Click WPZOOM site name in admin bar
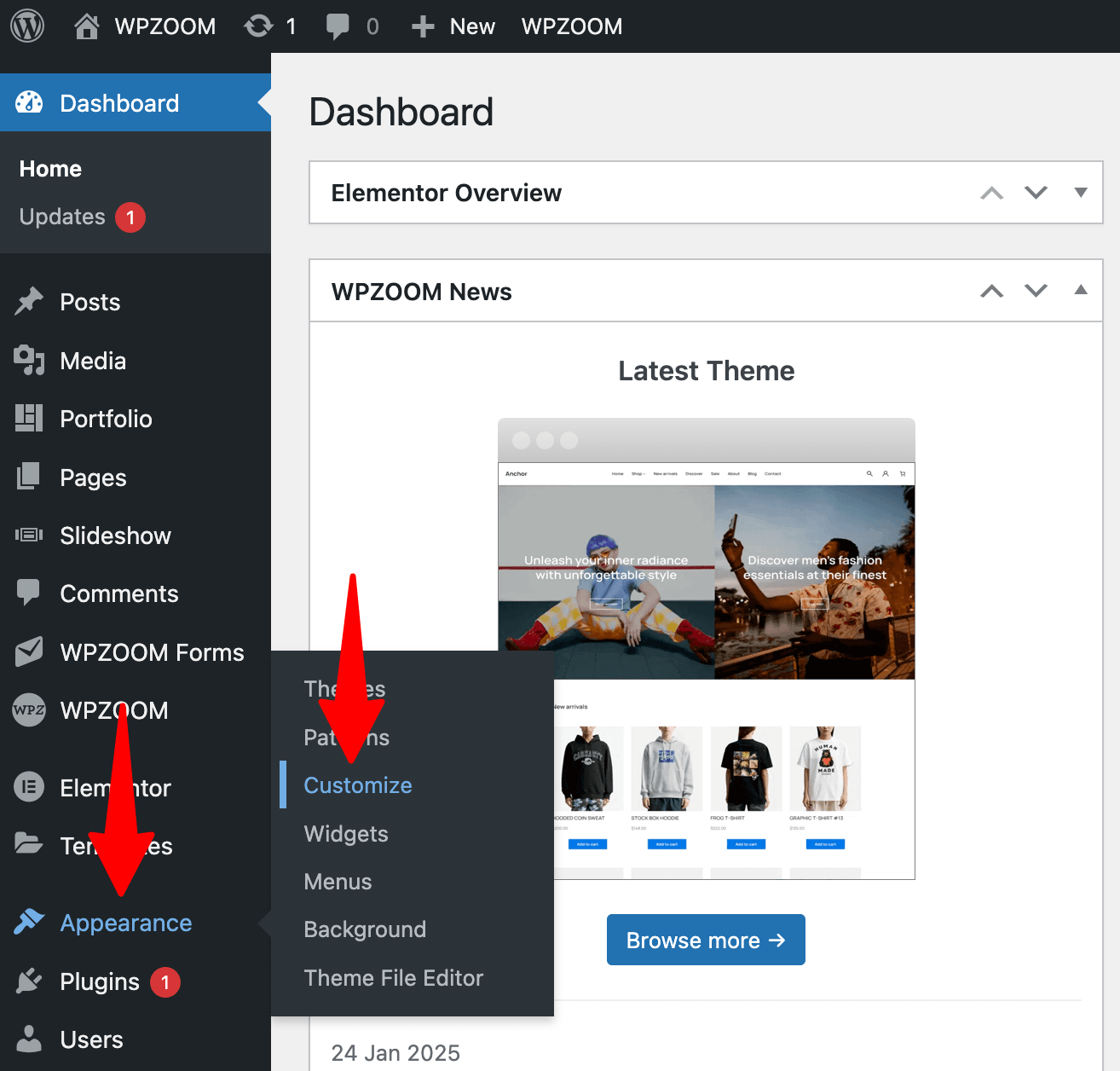1120x1071 pixels. tap(165, 26)
